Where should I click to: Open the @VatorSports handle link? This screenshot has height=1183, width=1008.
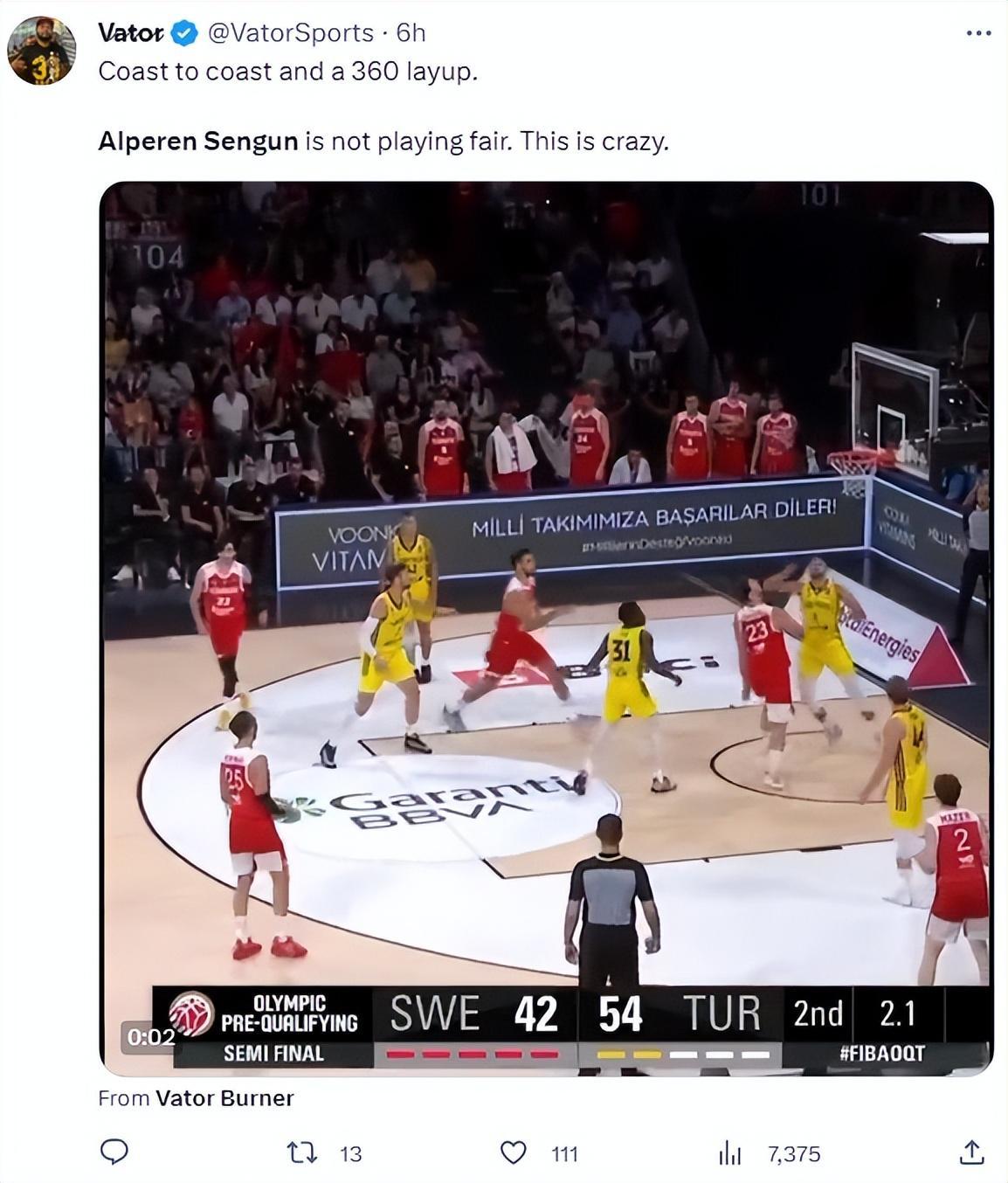pyautogui.click(x=290, y=33)
